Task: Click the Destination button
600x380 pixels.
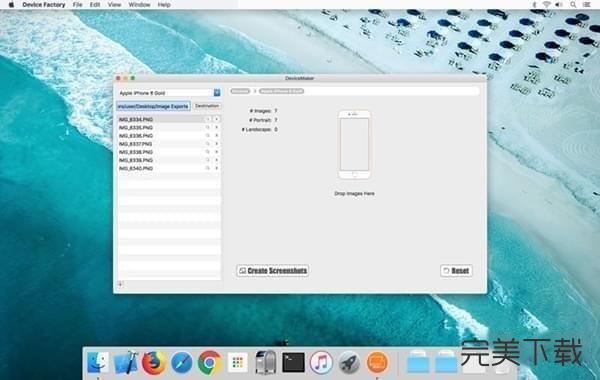Action: 207,106
